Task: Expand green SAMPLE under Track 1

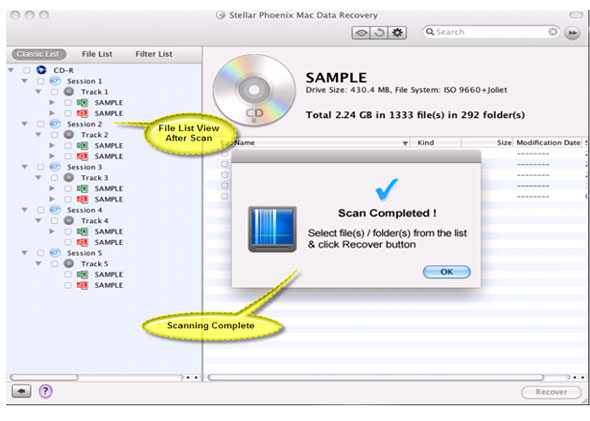Action: [x=52, y=102]
